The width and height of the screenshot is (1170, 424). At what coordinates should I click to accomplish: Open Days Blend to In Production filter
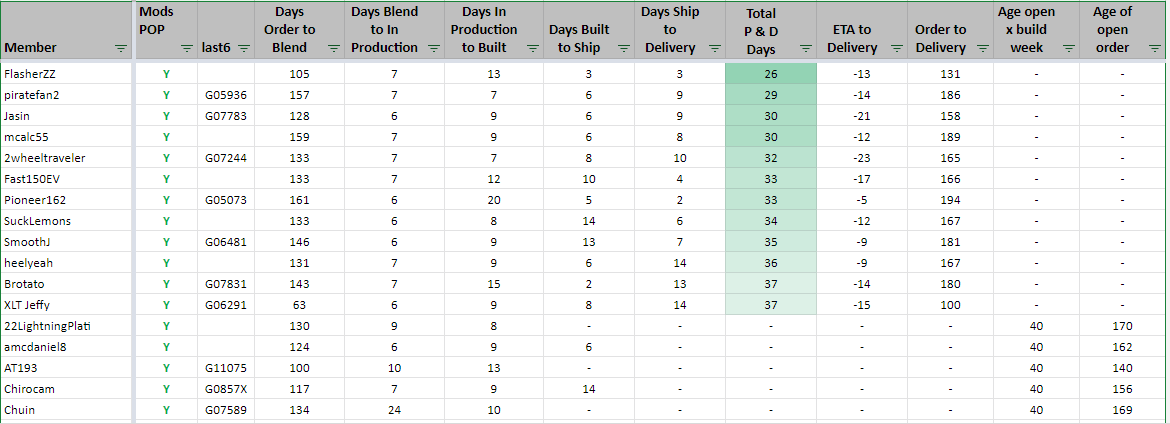[431, 48]
